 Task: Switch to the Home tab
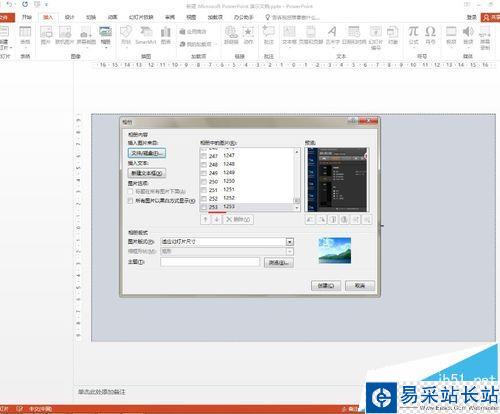(x=27, y=17)
